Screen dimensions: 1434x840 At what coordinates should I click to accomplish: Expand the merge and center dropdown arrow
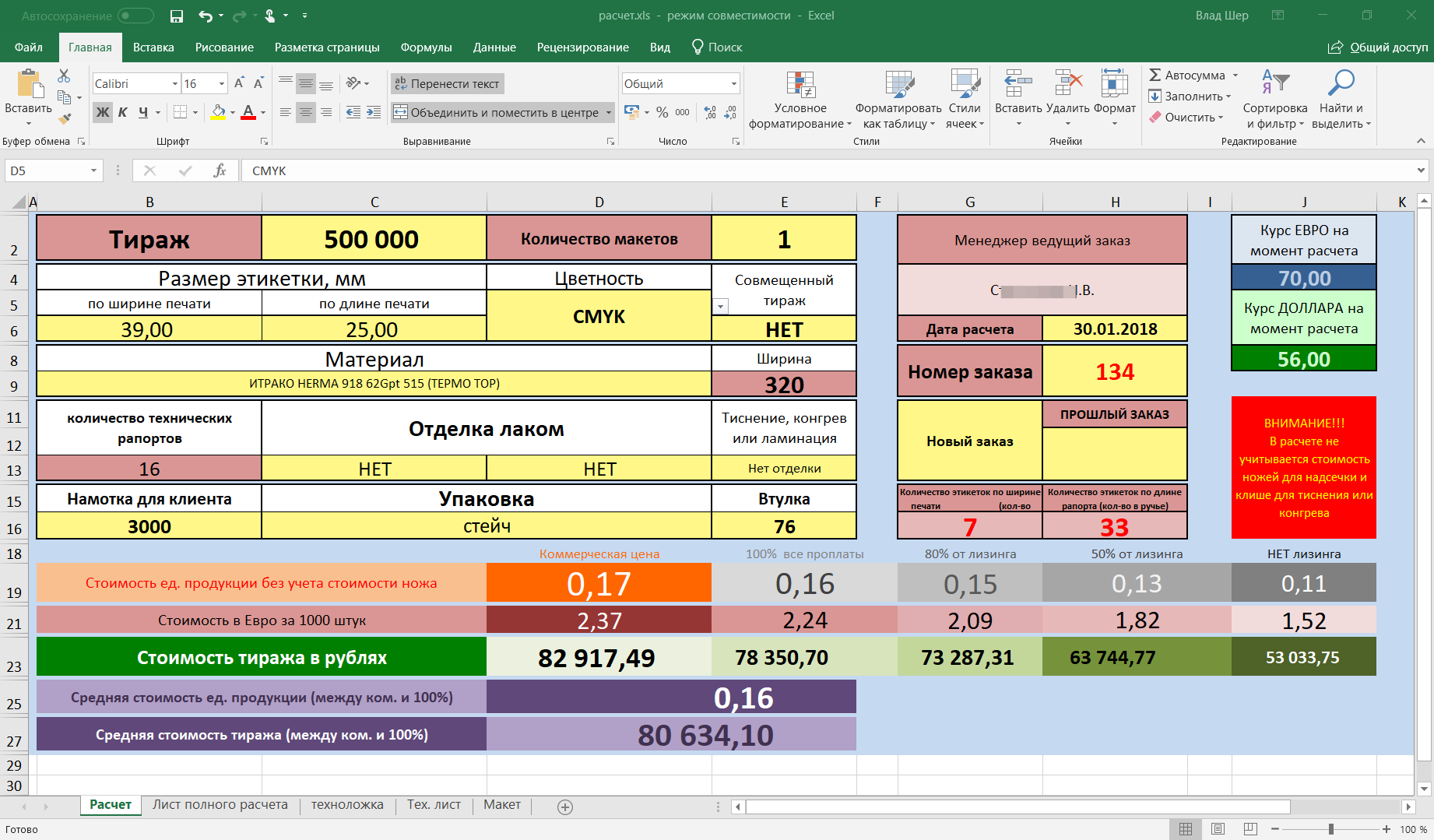point(609,112)
